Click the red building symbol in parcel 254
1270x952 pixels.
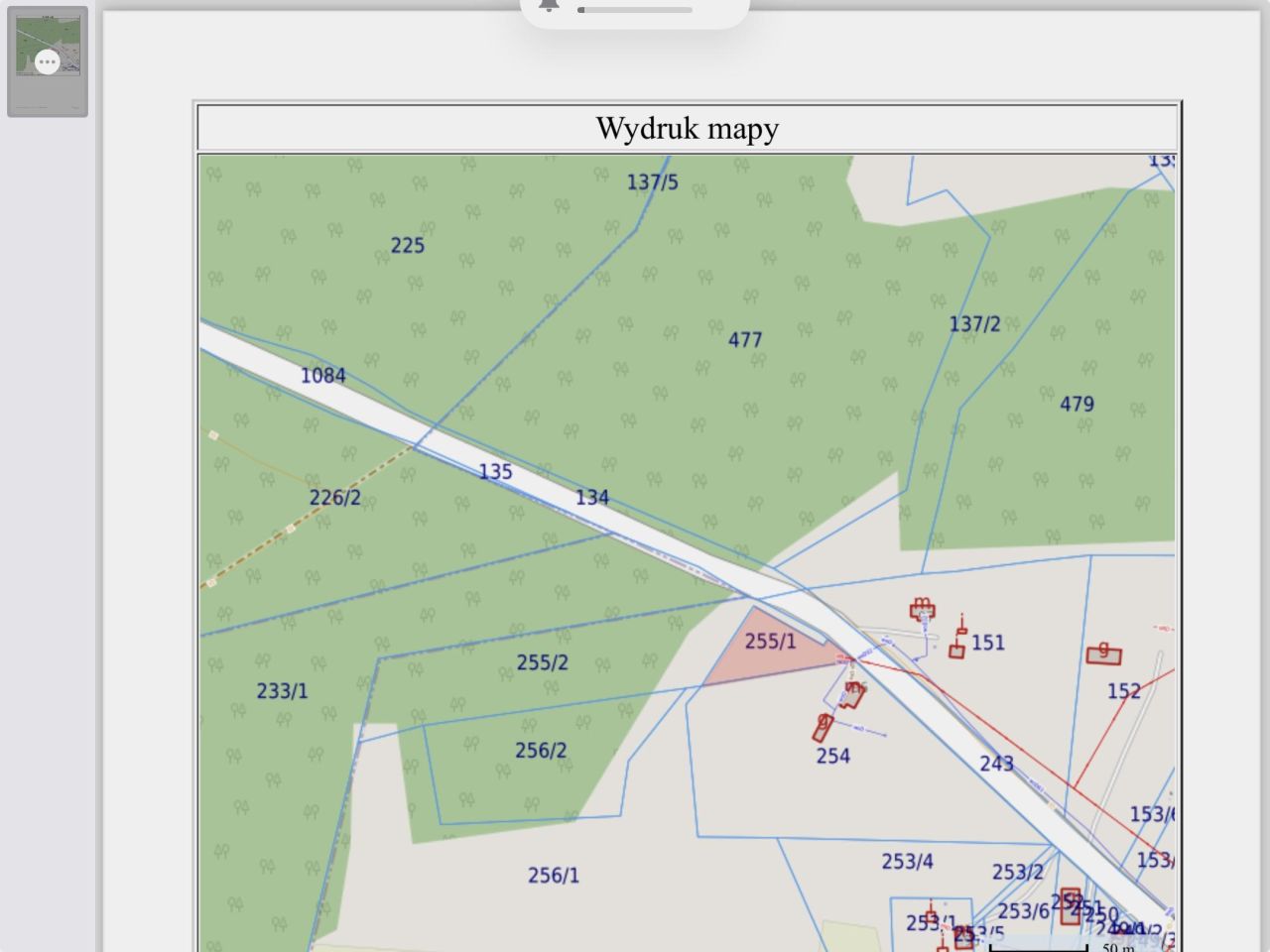(824, 728)
